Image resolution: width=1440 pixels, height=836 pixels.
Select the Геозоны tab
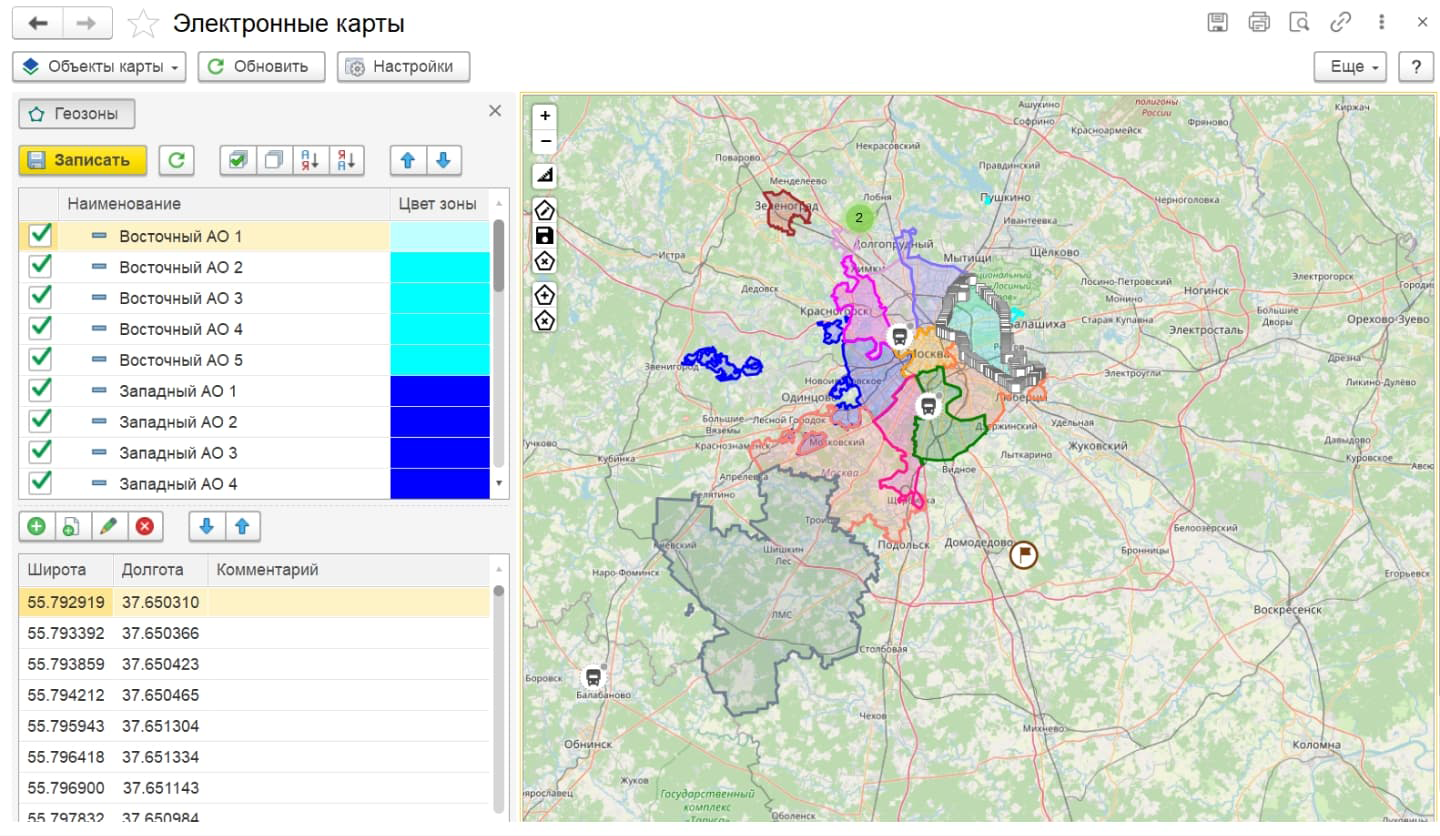(x=77, y=114)
